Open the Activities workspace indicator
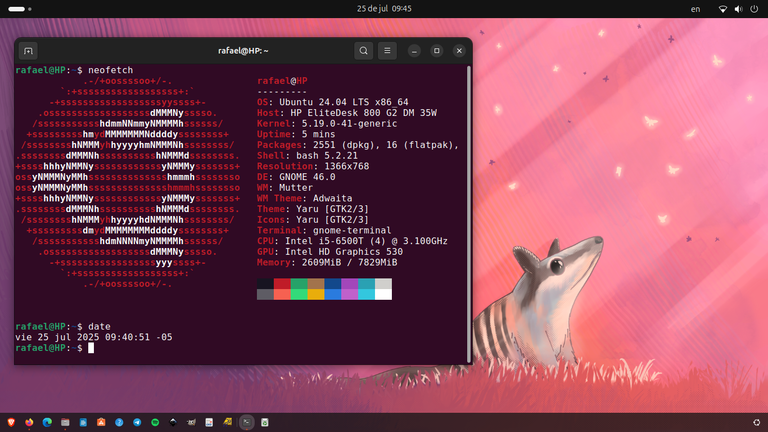Viewport: 768px width, 432px height. click(20, 9)
